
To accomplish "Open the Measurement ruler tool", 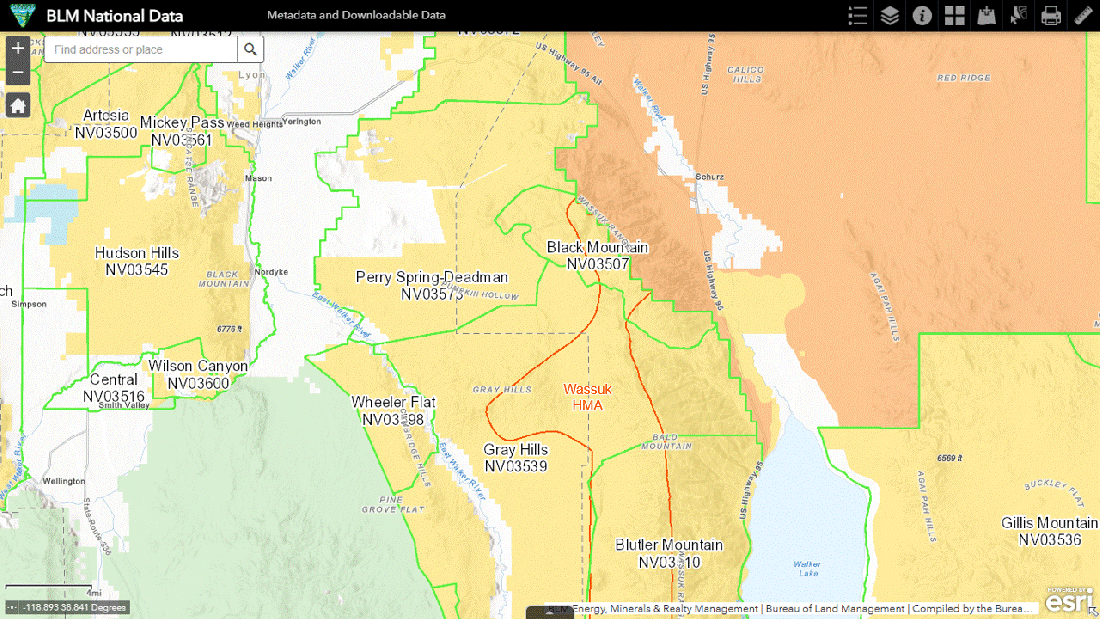I will tap(1082, 15).
